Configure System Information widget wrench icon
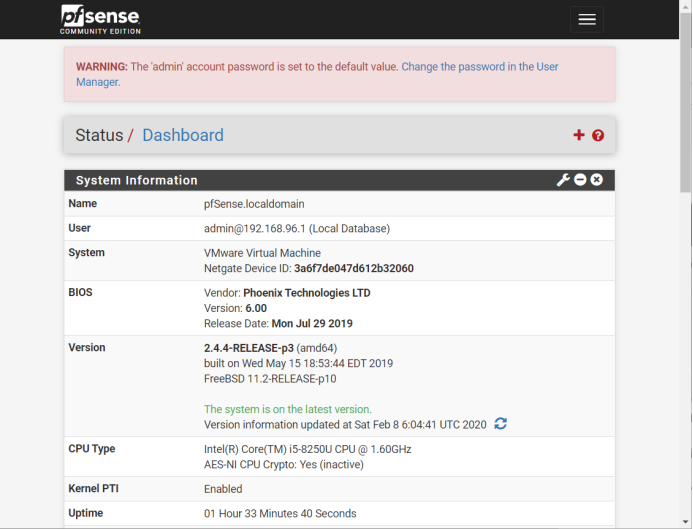This screenshot has width=693, height=529. pyautogui.click(x=563, y=180)
